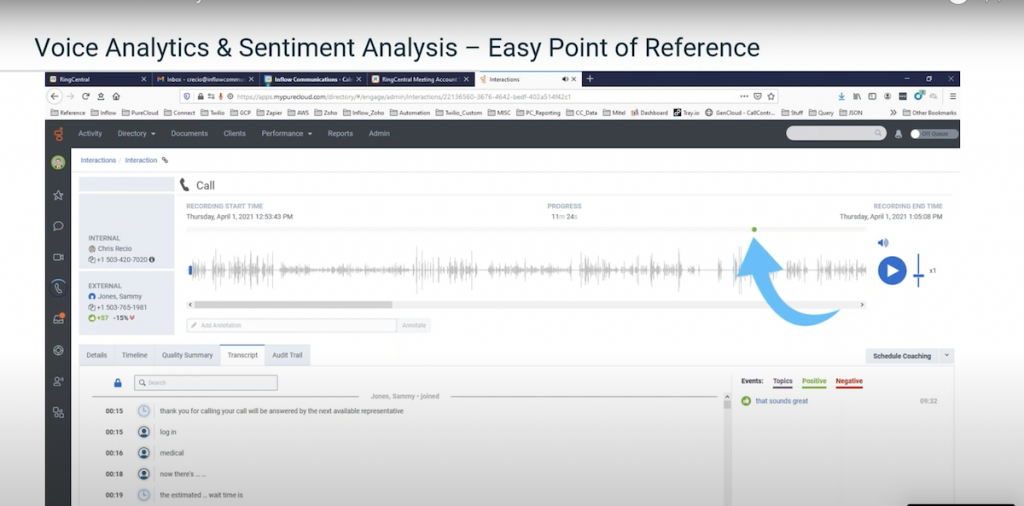The image size is (1024, 506).
Task: Click the transcript Search field
Action: pos(206,383)
